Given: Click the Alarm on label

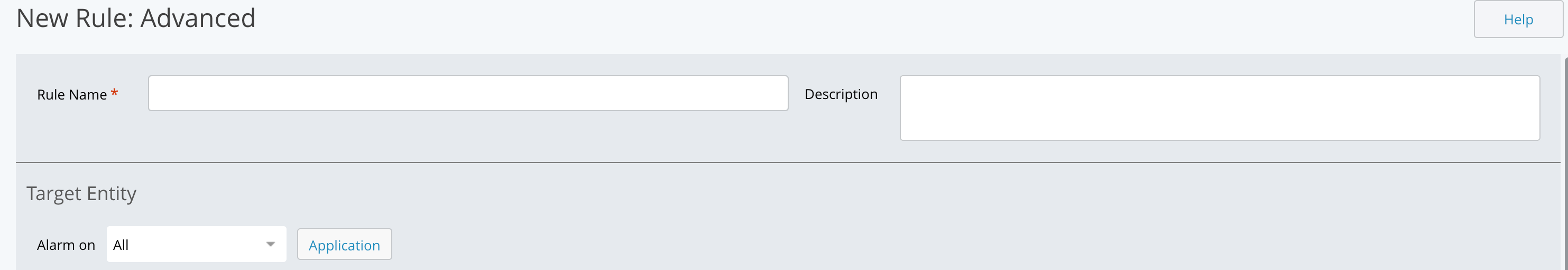Looking at the screenshot, I should click(66, 245).
